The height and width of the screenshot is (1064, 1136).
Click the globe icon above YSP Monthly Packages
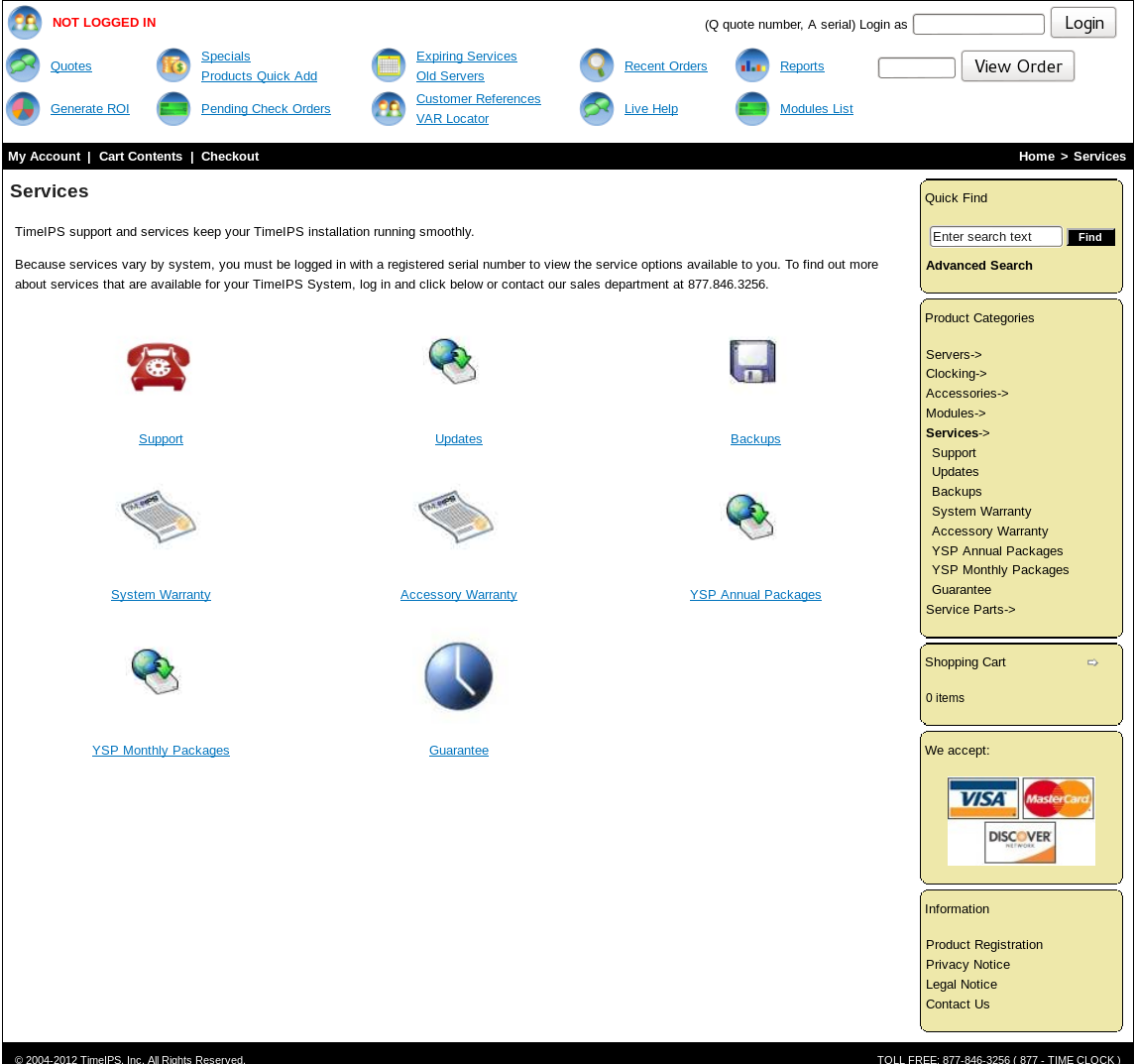[x=156, y=671]
